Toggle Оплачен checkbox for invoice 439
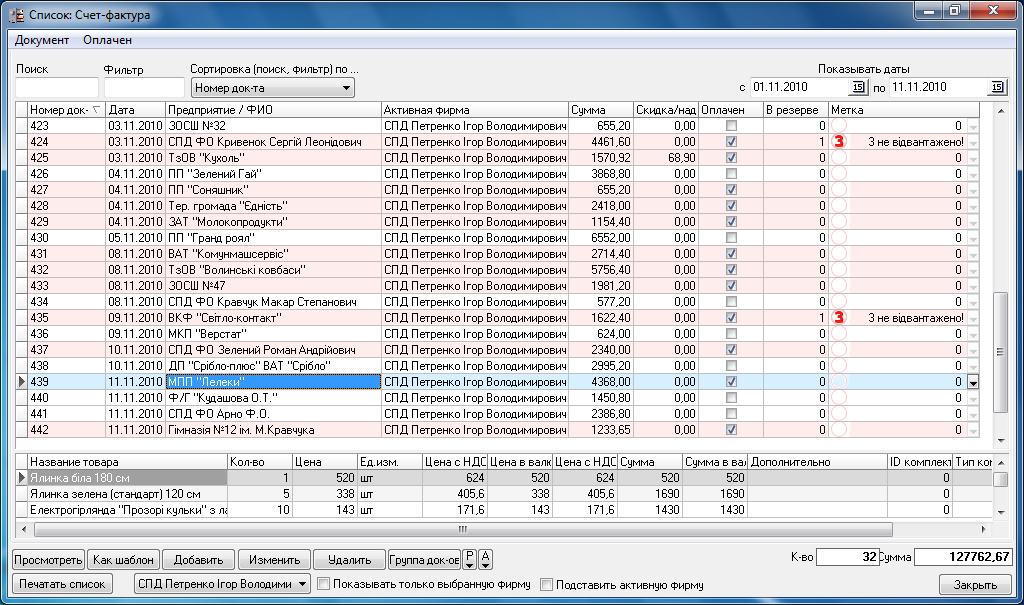The height and width of the screenshot is (605, 1024). (x=731, y=382)
